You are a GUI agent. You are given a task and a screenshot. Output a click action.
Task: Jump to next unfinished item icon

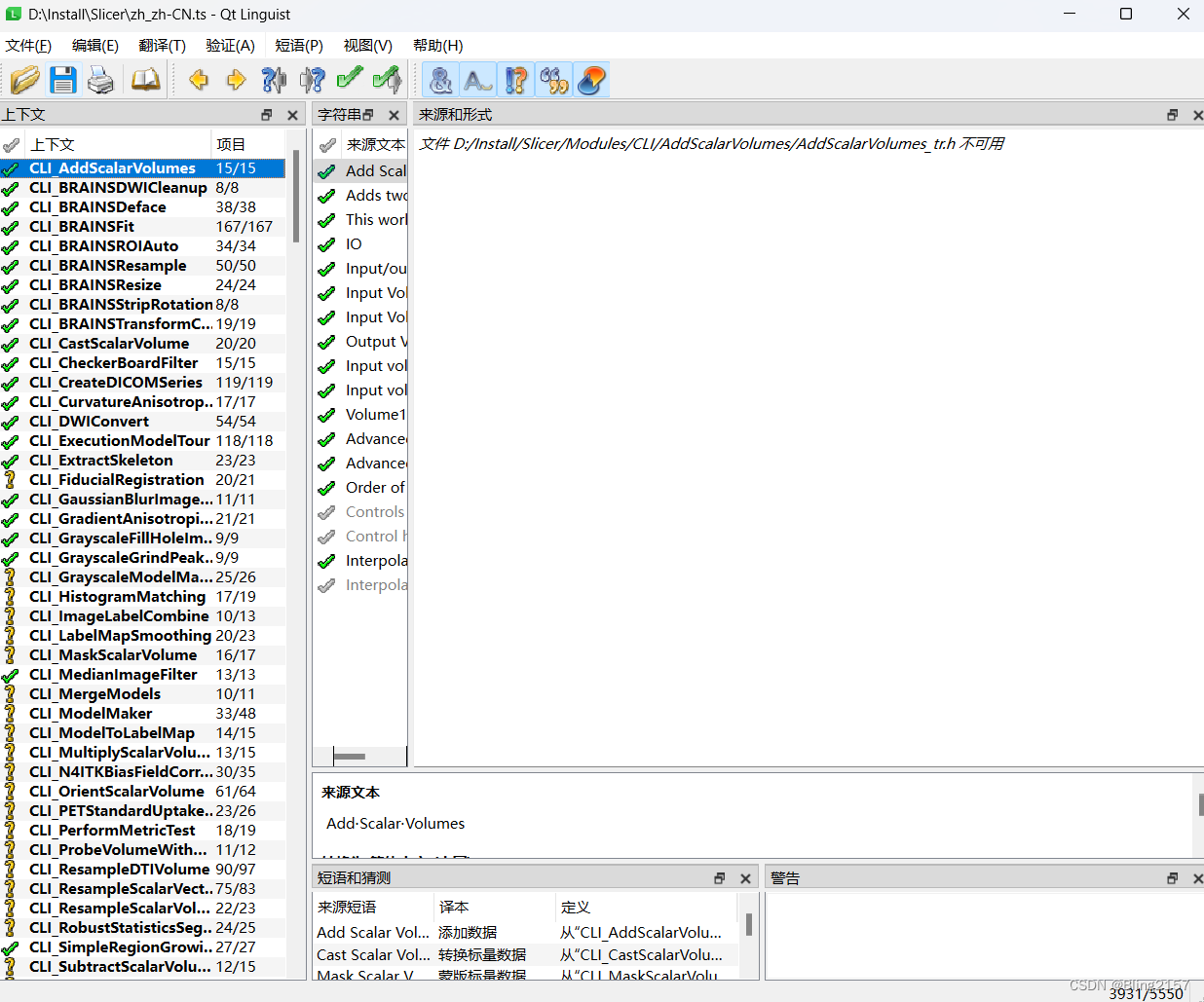[x=312, y=80]
